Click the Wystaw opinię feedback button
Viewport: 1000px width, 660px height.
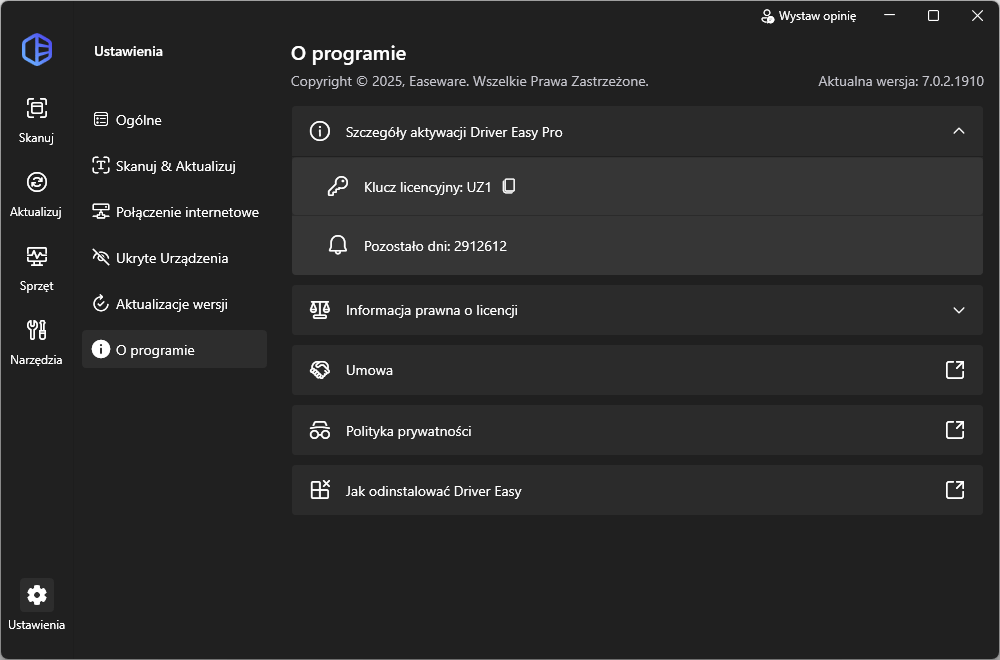808,16
